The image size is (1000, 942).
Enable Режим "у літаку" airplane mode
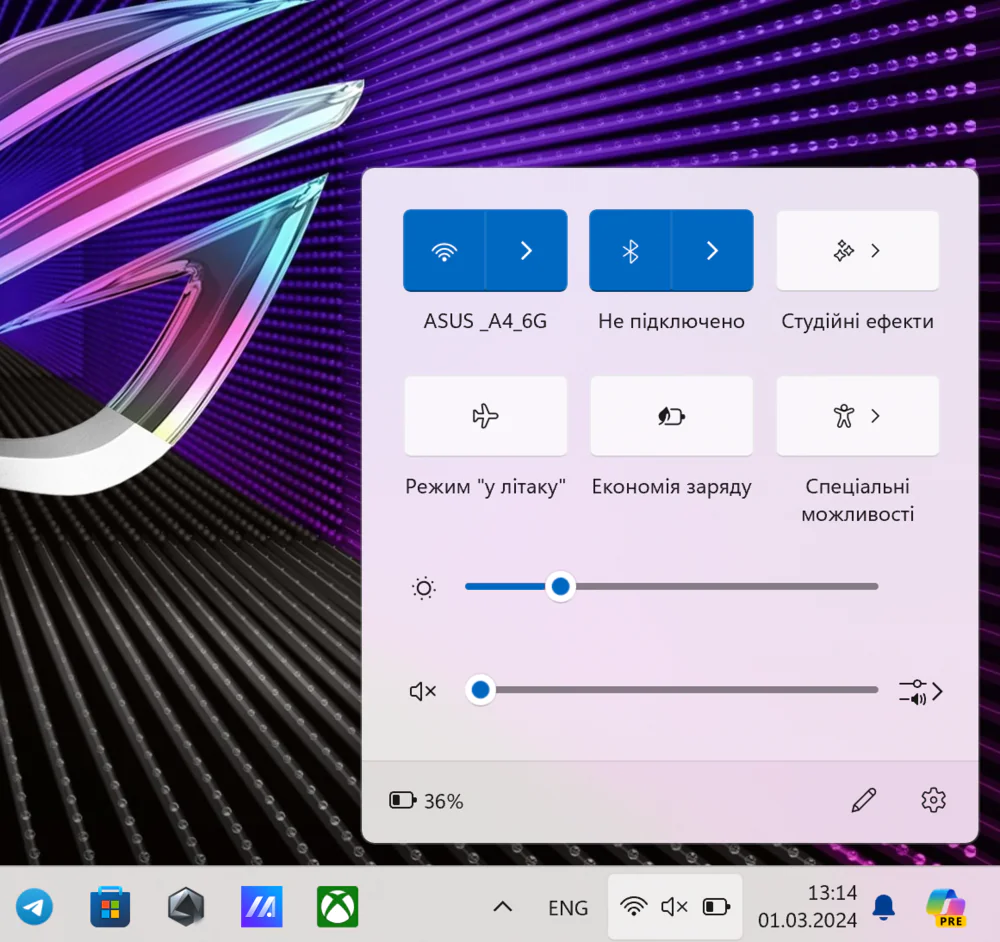click(485, 416)
